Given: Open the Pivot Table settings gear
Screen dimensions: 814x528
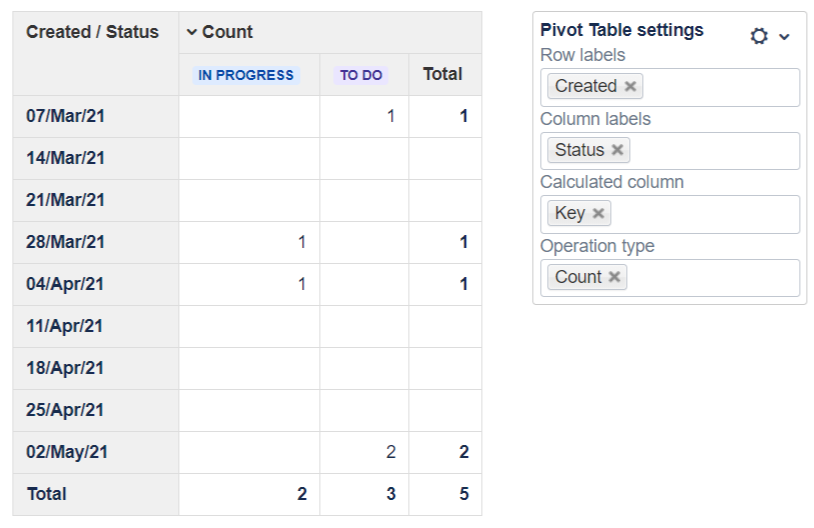Looking at the screenshot, I should click(x=759, y=36).
